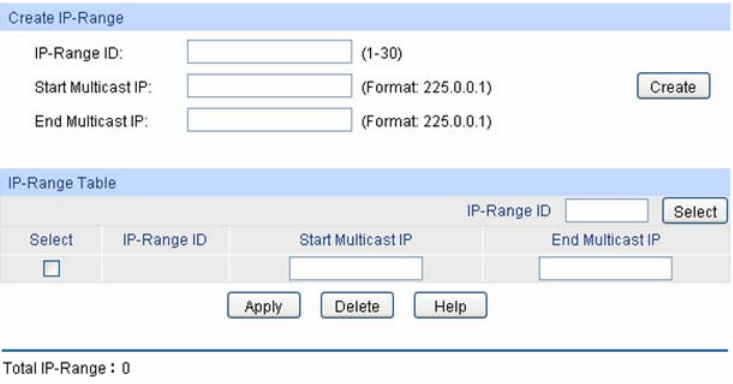Focus the End Multicast IP field in Create section
Viewport: 733px width, 384px height.
pos(269,120)
